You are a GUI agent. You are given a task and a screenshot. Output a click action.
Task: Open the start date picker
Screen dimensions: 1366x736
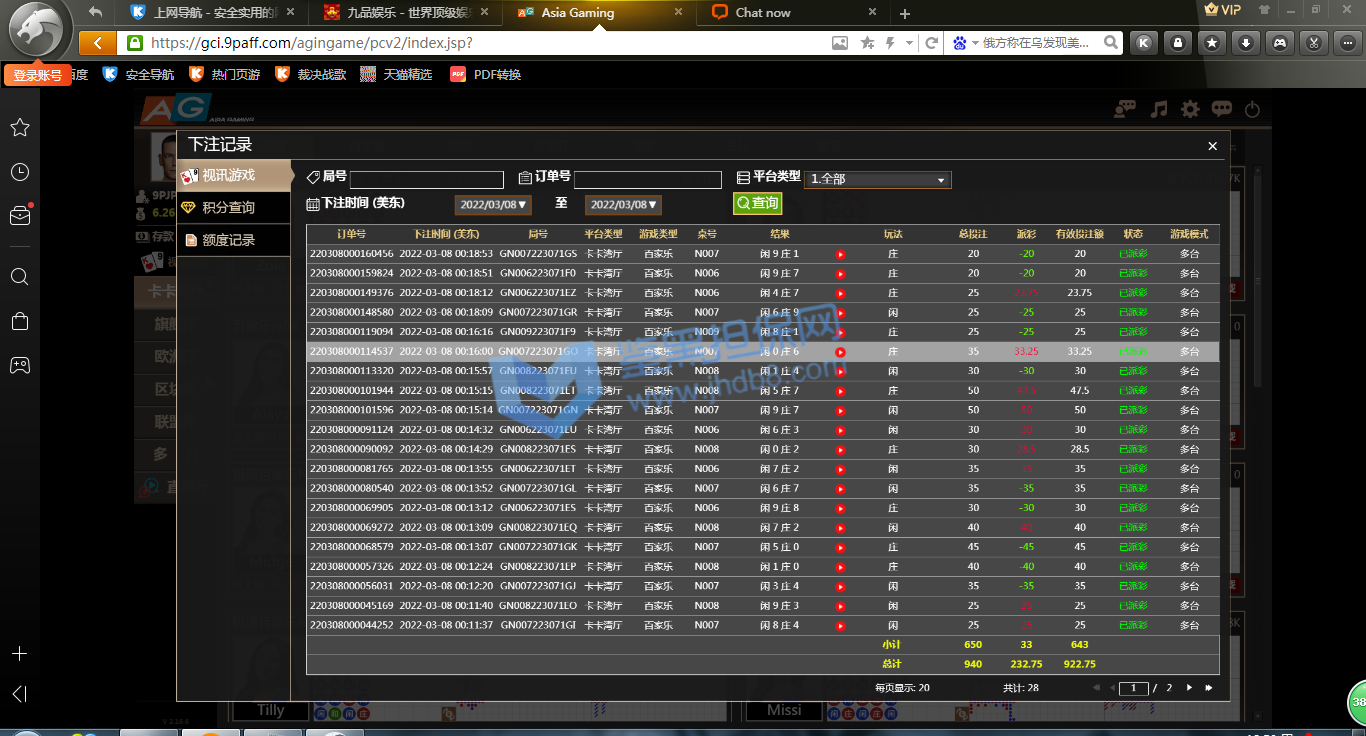click(493, 204)
